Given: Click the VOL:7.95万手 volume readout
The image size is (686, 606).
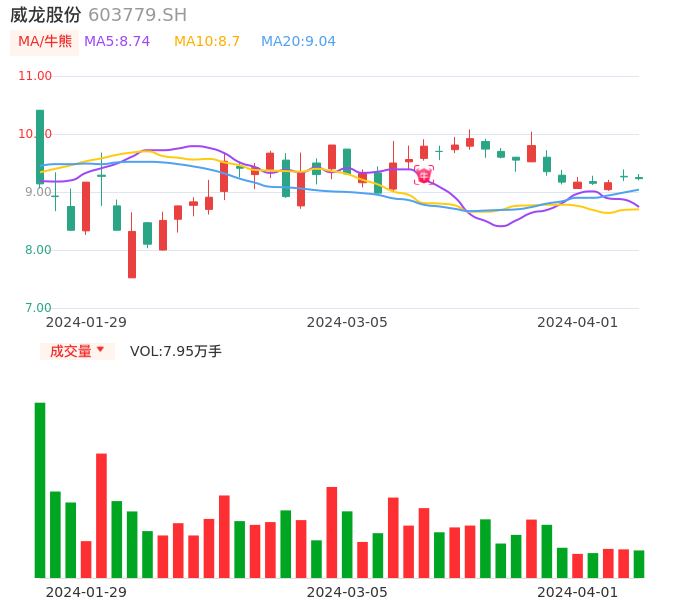Looking at the screenshot, I should click(176, 351).
